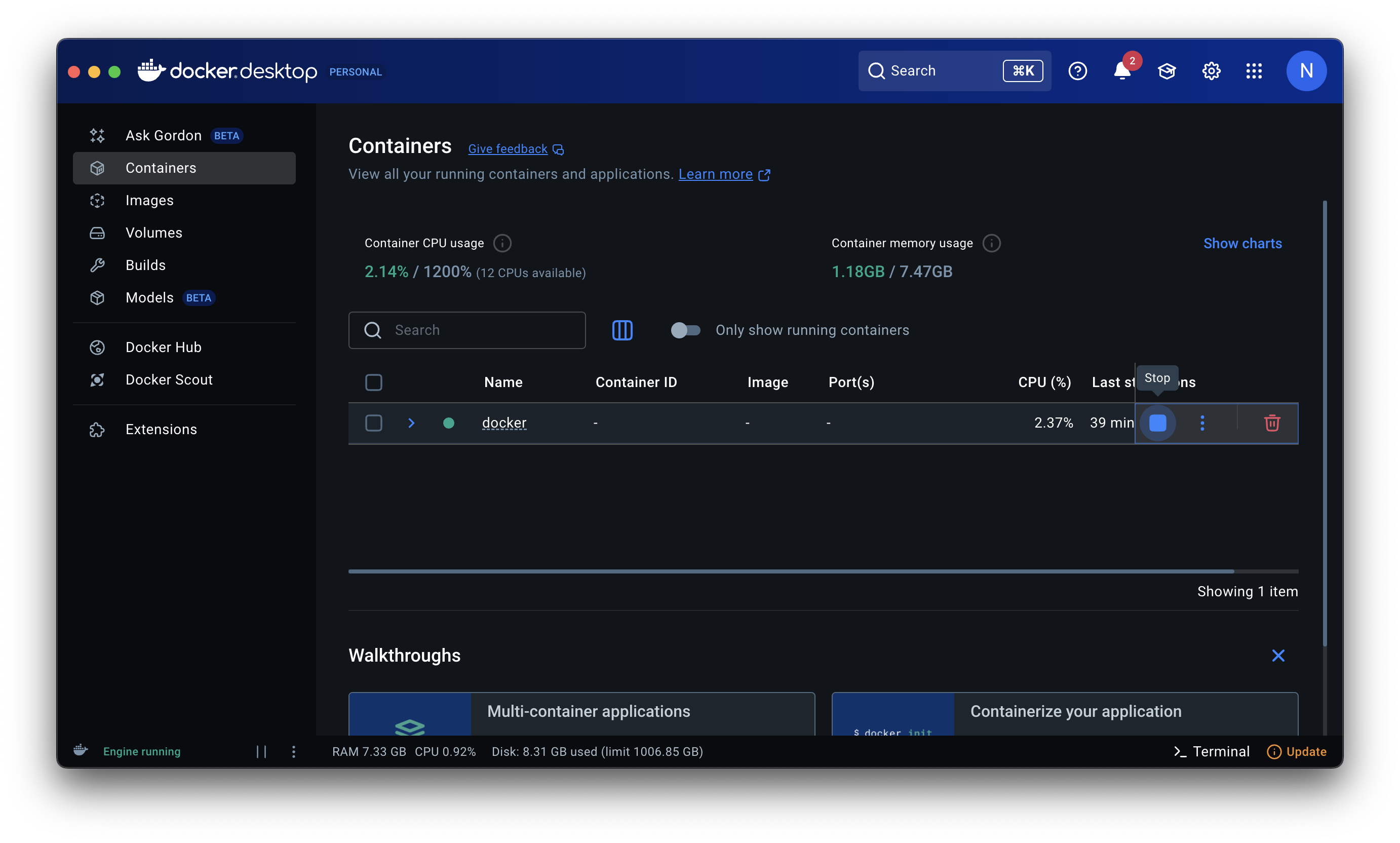Expand the docker container row

point(411,423)
